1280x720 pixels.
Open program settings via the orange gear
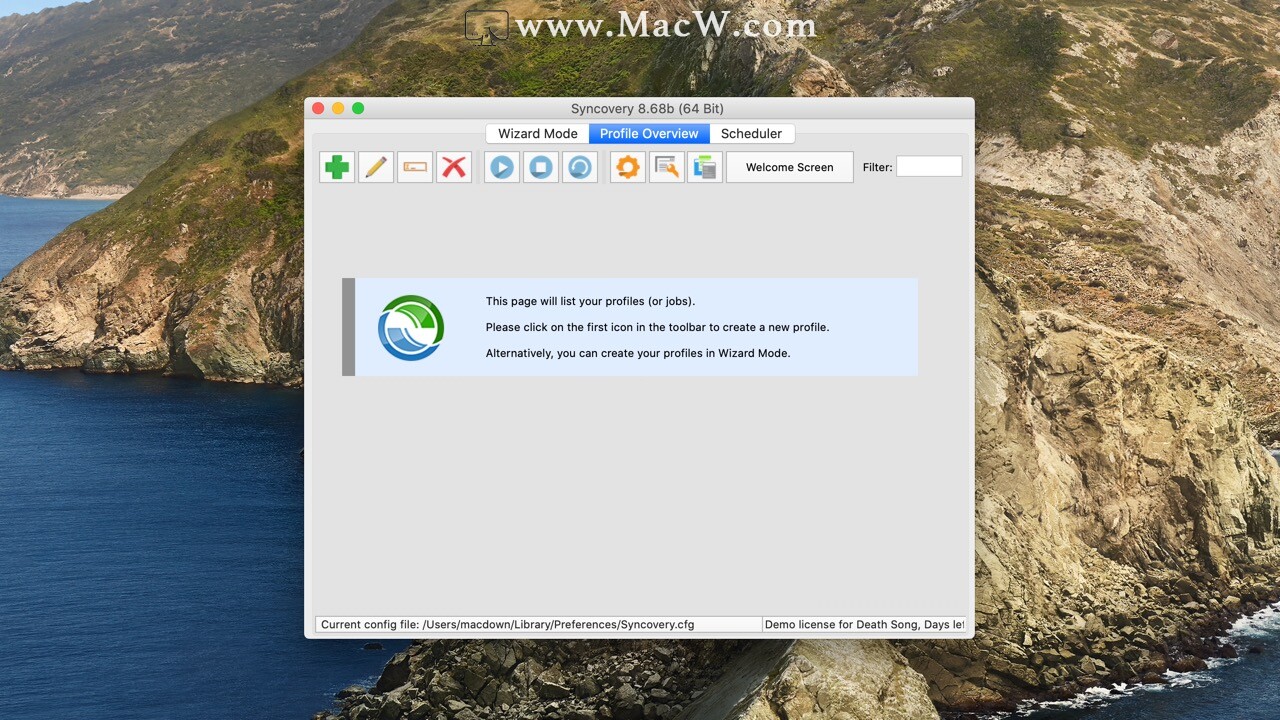coord(628,167)
